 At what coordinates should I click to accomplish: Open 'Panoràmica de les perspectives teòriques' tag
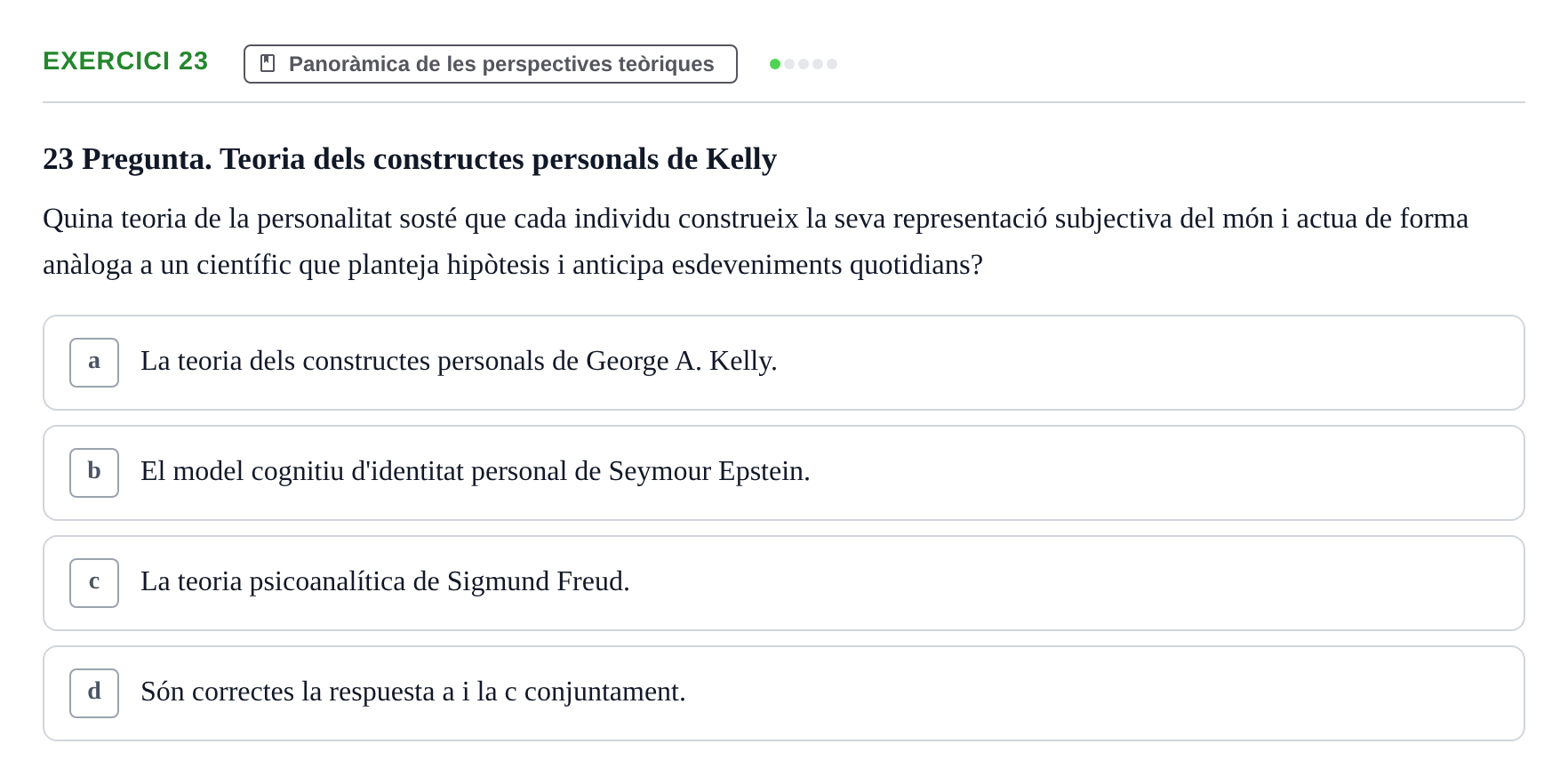tap(491, 64)
